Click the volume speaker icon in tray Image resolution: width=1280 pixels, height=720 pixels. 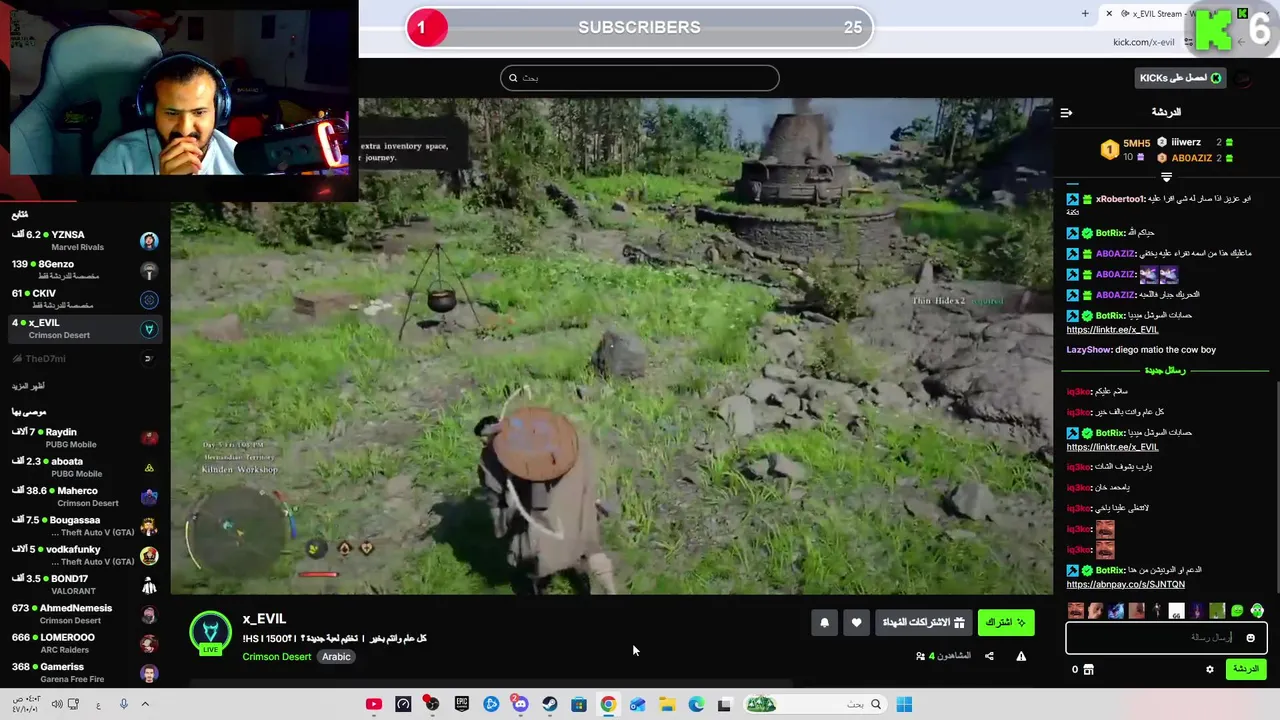tap(57, 704)
